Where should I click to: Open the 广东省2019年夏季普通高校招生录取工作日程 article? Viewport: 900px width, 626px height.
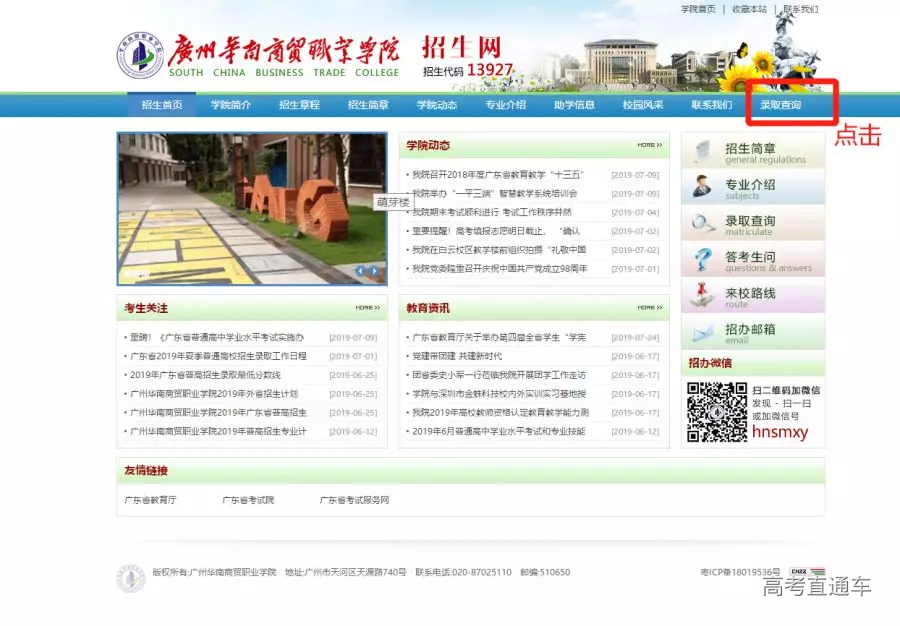[x=218, y=356]
